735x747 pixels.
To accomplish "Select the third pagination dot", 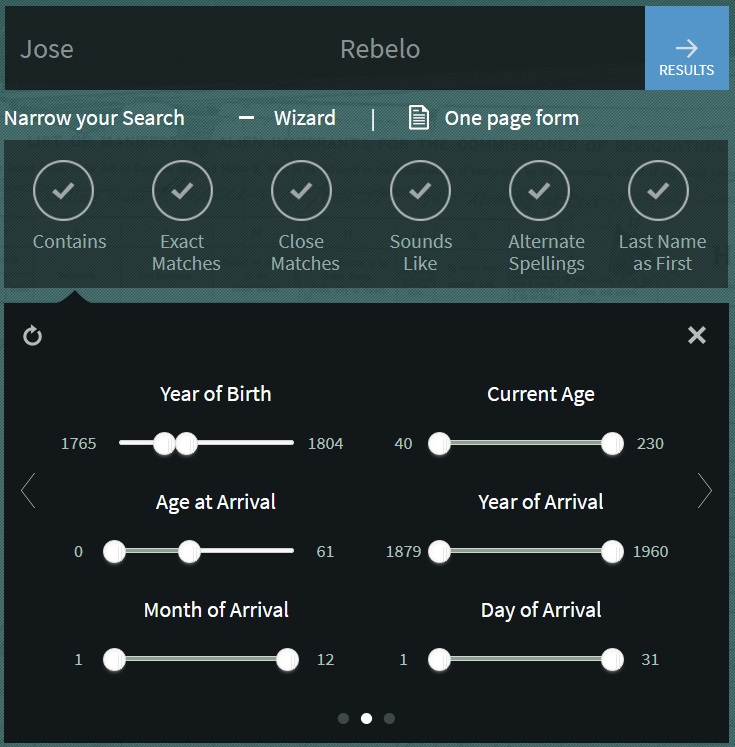I will pos(389,718).
